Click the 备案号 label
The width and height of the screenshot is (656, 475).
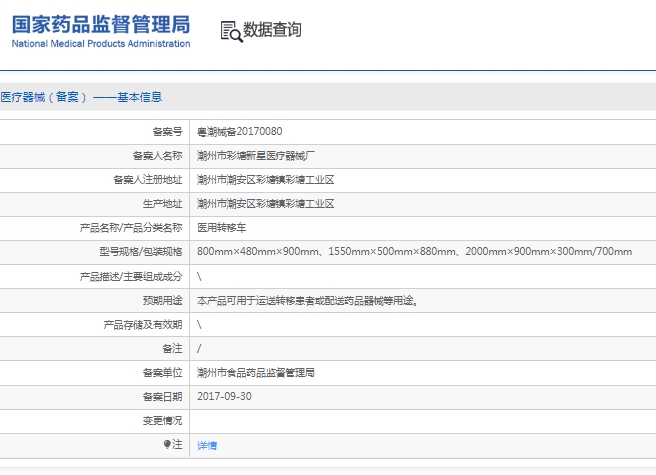[x=167, y=132]
